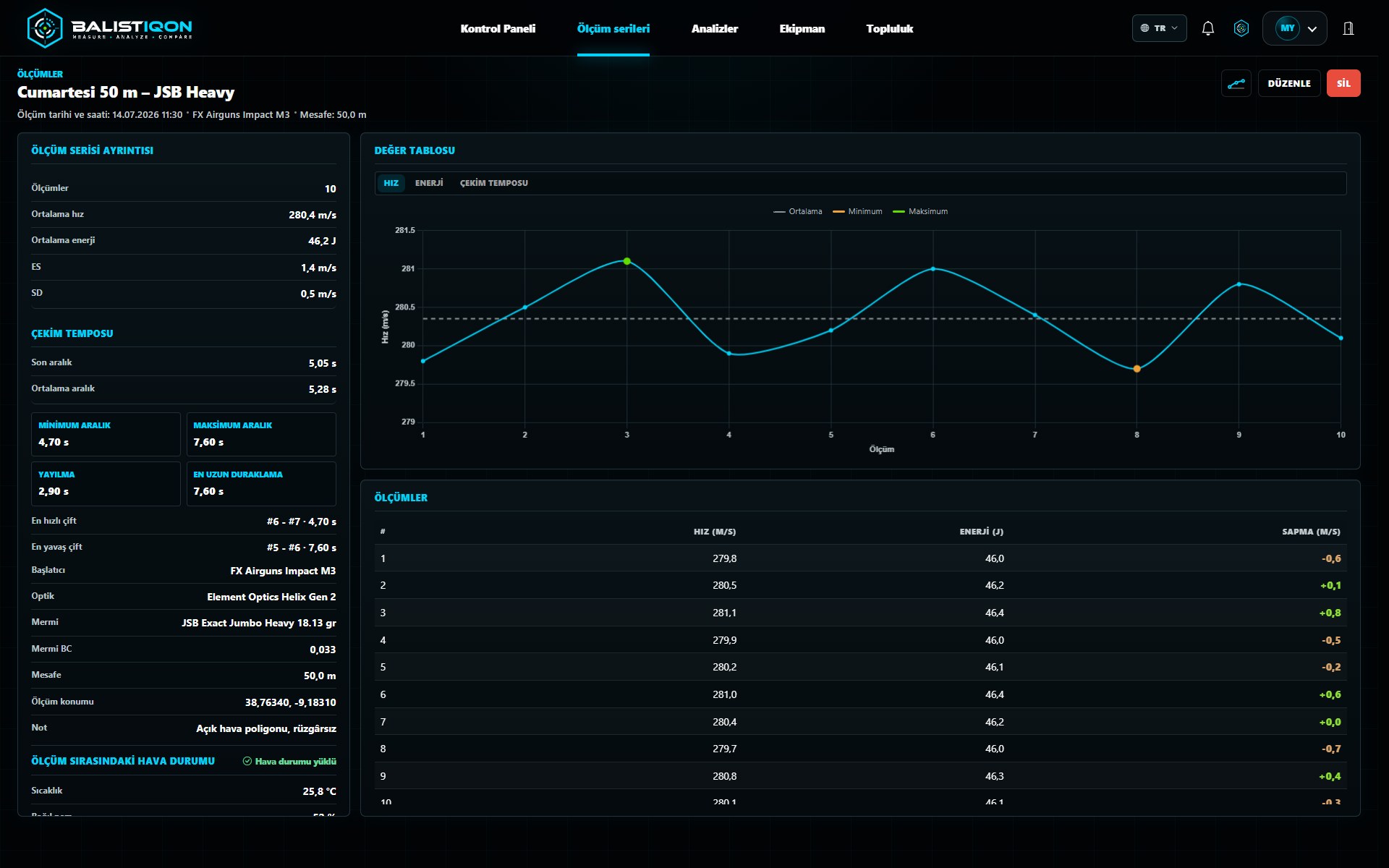Follow the Ölçümler breadcrumb link

click(40, 74)
